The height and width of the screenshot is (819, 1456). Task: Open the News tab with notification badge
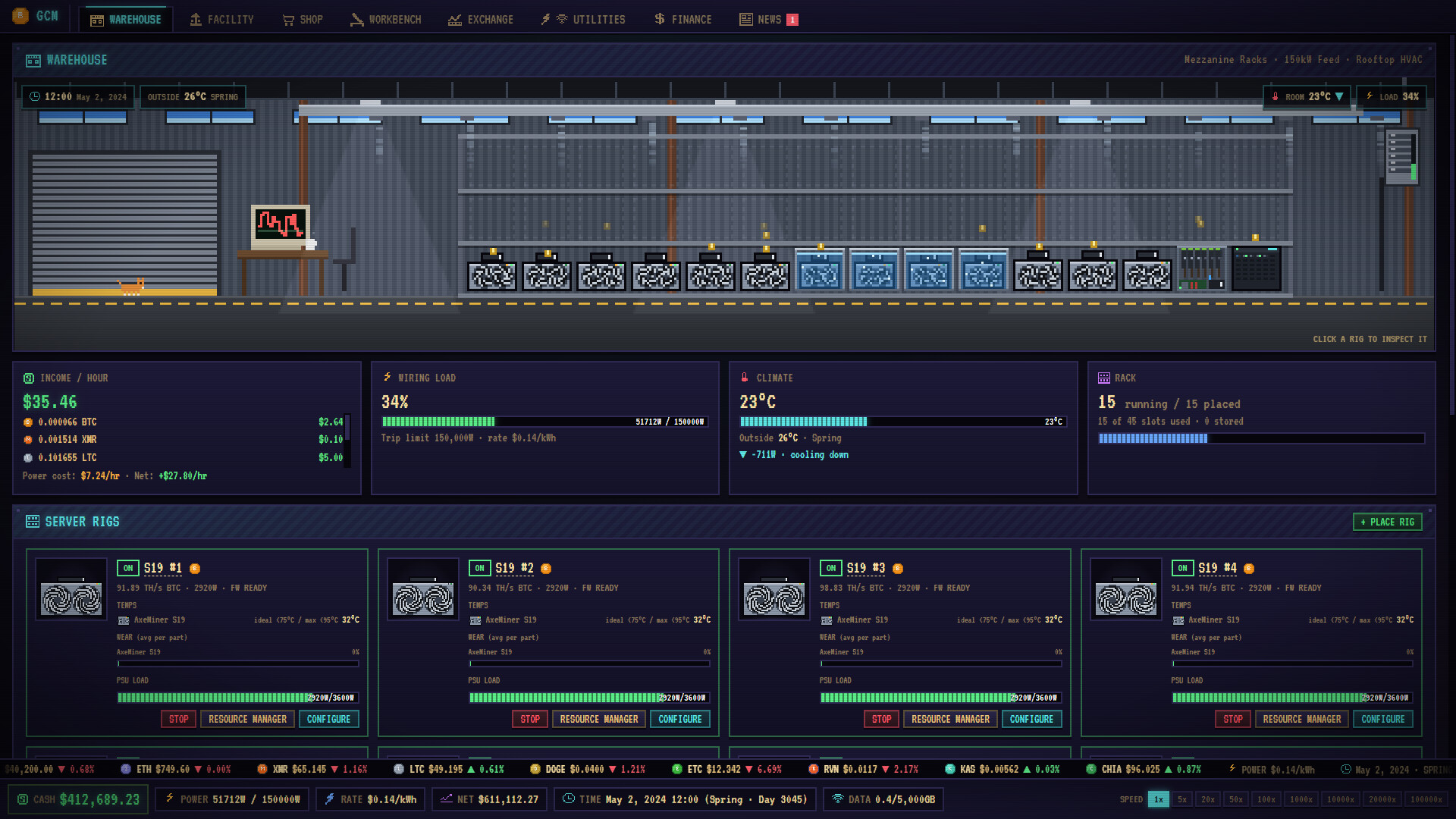click(x=768, y=20)
